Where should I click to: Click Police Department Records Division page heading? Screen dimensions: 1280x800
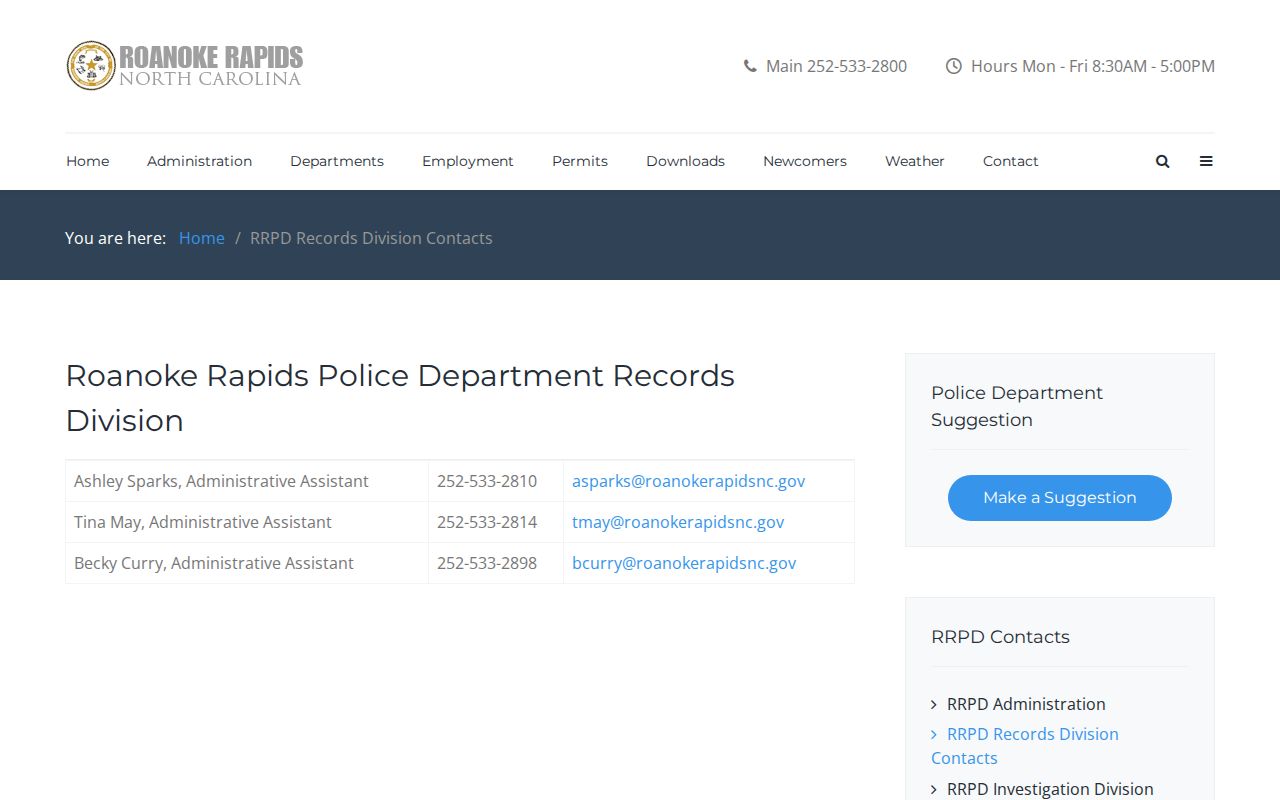pos(400,398)
